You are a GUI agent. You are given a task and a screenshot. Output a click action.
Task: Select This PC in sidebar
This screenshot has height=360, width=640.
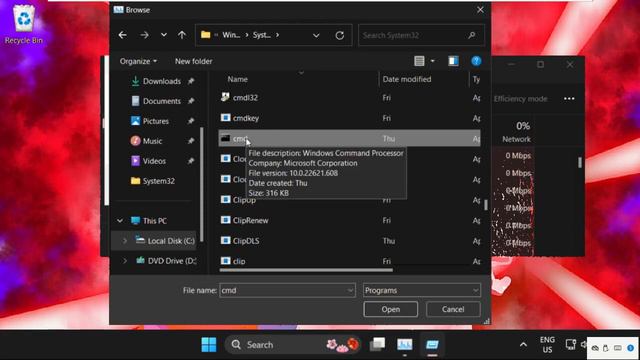pos(154,221)
